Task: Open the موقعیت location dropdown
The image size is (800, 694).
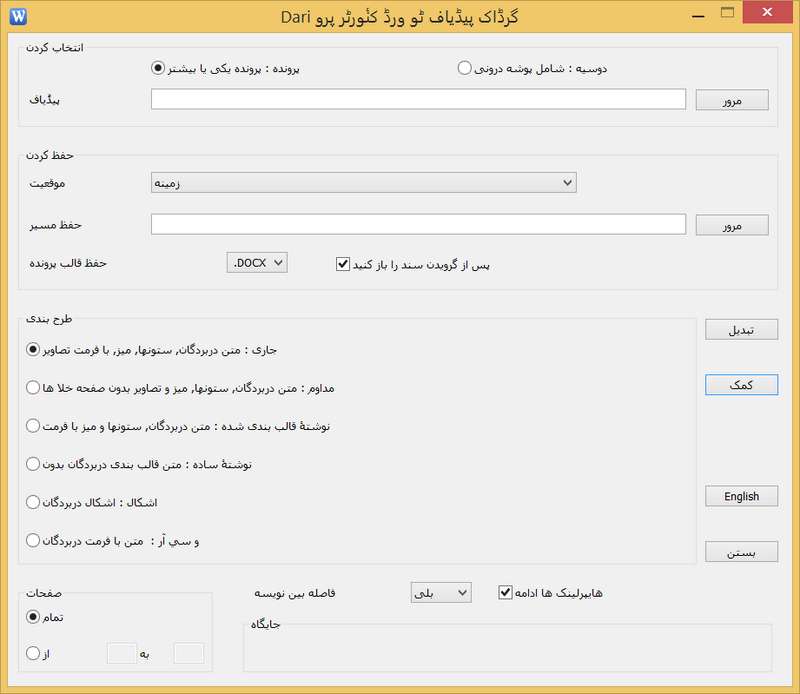Action: click(361, 182)
